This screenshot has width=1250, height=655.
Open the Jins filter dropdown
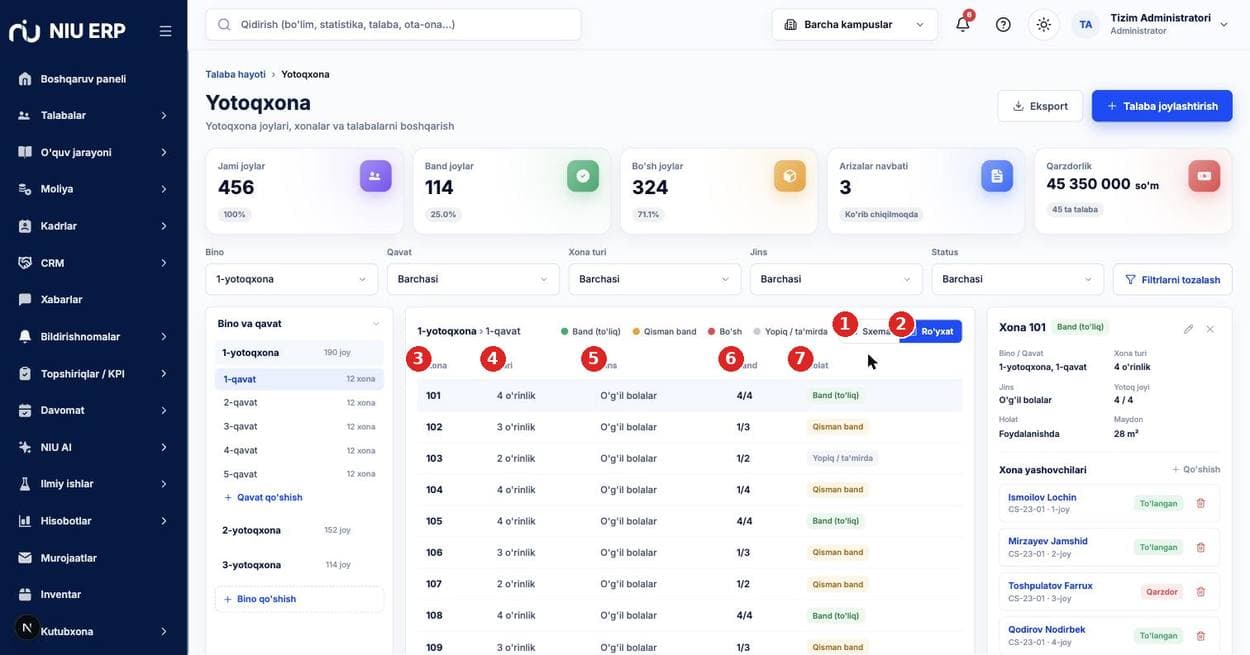point(836,279)
